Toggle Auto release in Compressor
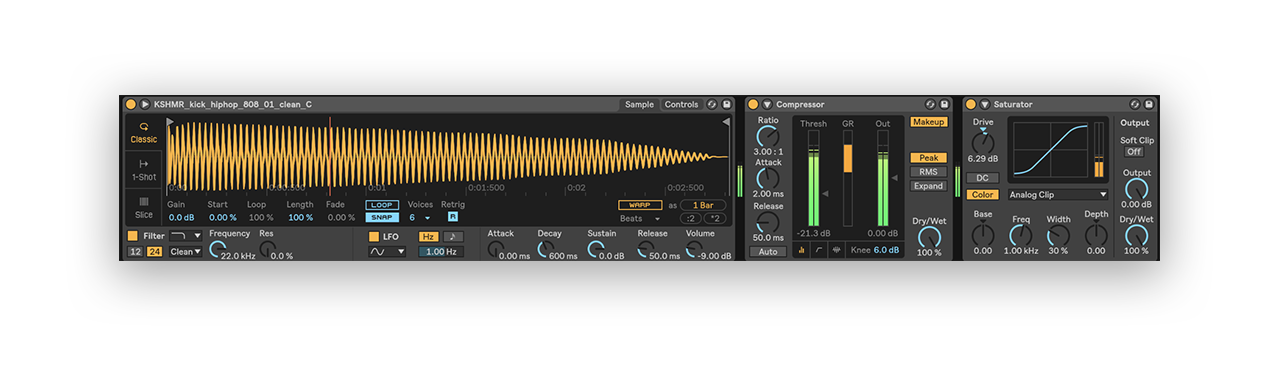The image size is (1280, 365). pyautogui.click(x=768, y=252)
